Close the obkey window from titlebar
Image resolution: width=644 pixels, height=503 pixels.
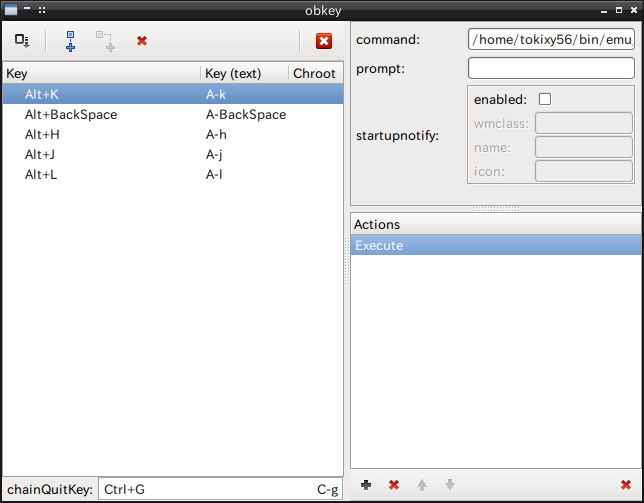point(634,10)
